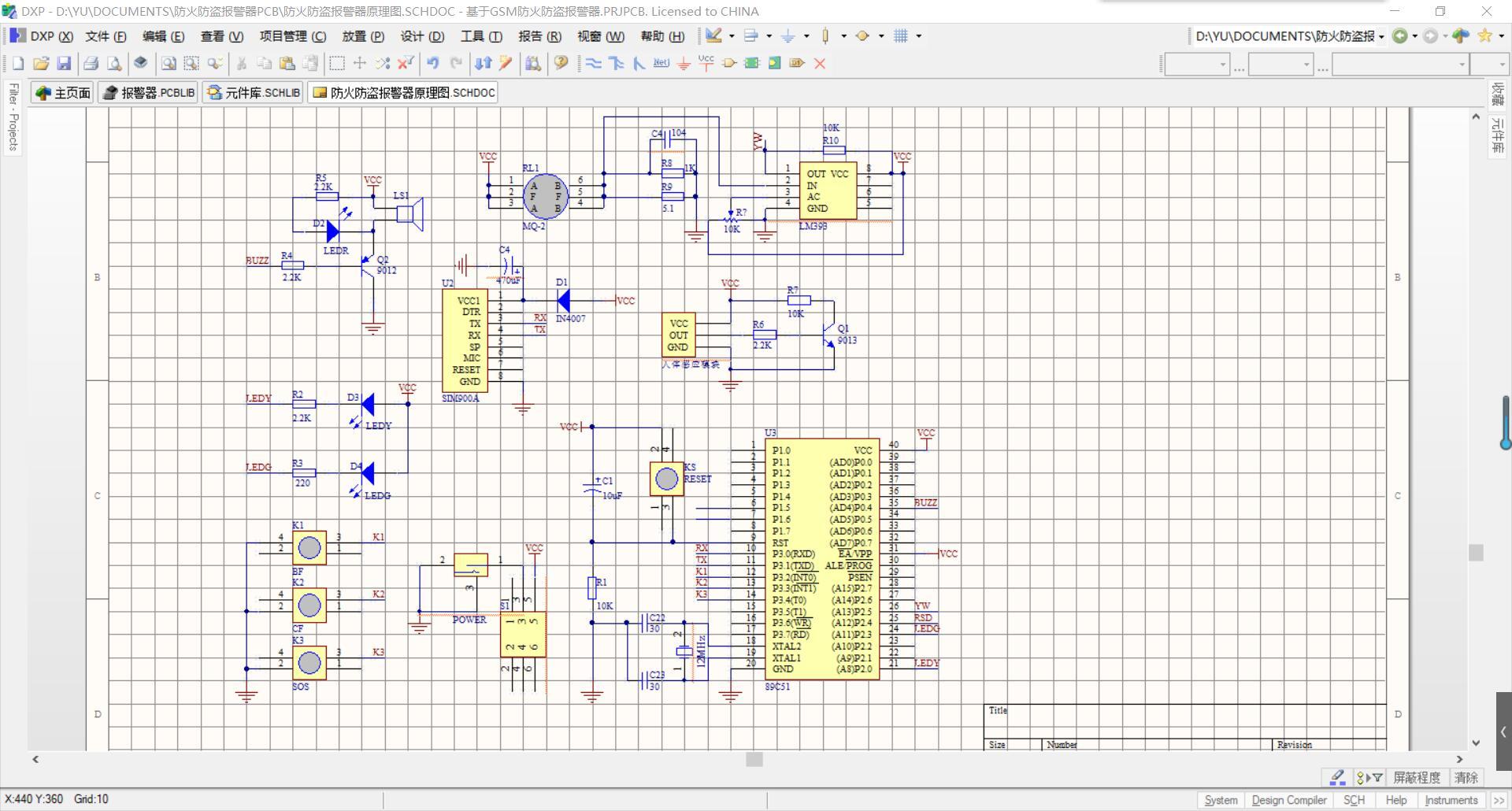1512x811 pixels.
Task: Open the Design Compiler panel button
Action: pos(1289,800)
